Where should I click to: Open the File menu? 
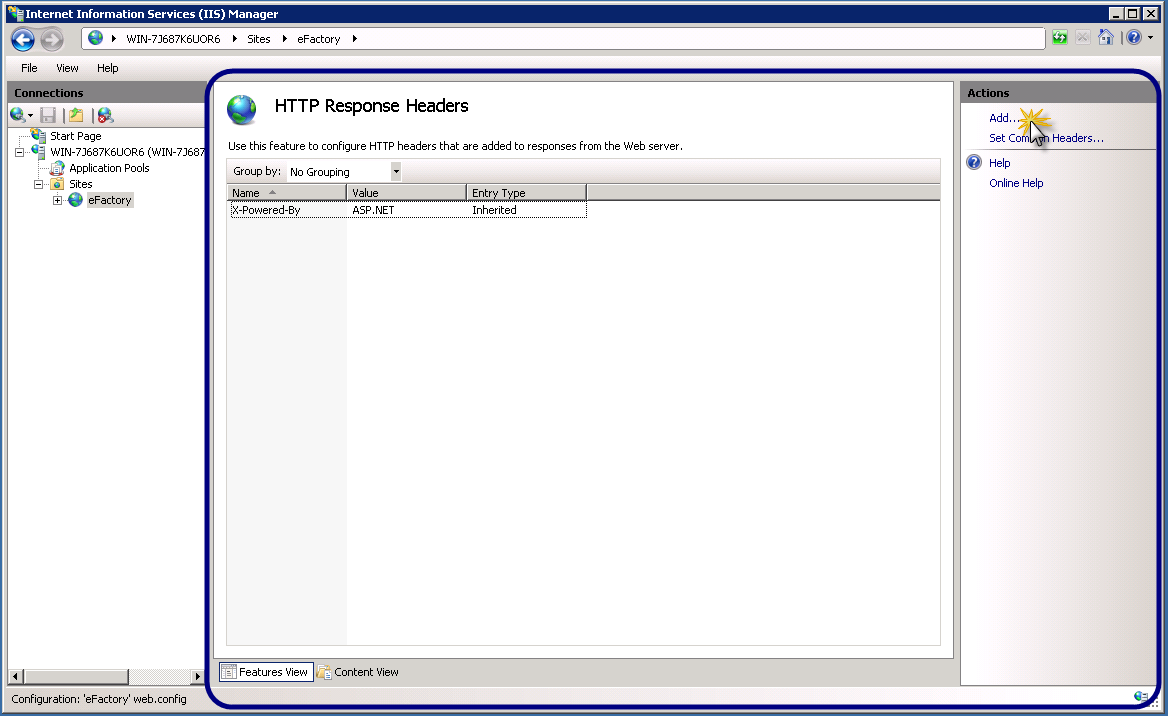coord(29,68)
